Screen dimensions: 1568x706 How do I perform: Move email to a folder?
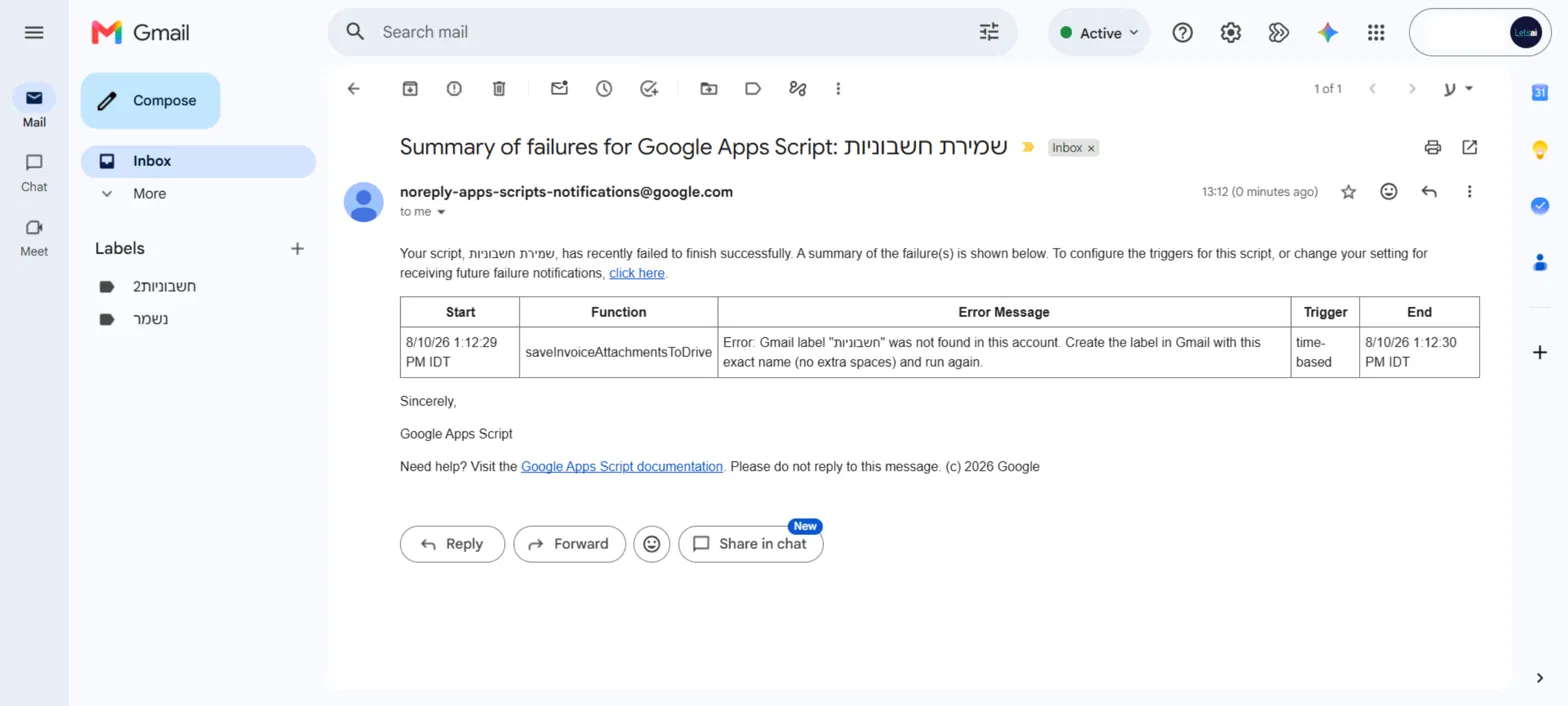709,89
